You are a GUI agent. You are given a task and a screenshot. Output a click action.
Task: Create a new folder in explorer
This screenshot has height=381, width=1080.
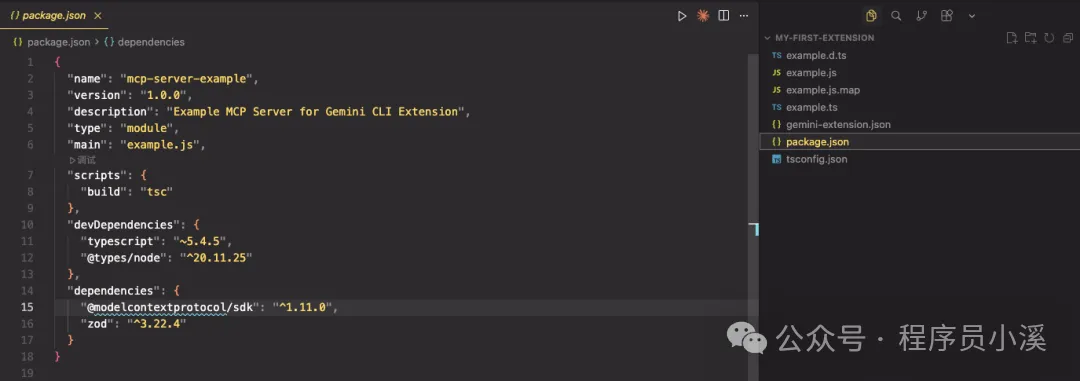click(1030, 38)
